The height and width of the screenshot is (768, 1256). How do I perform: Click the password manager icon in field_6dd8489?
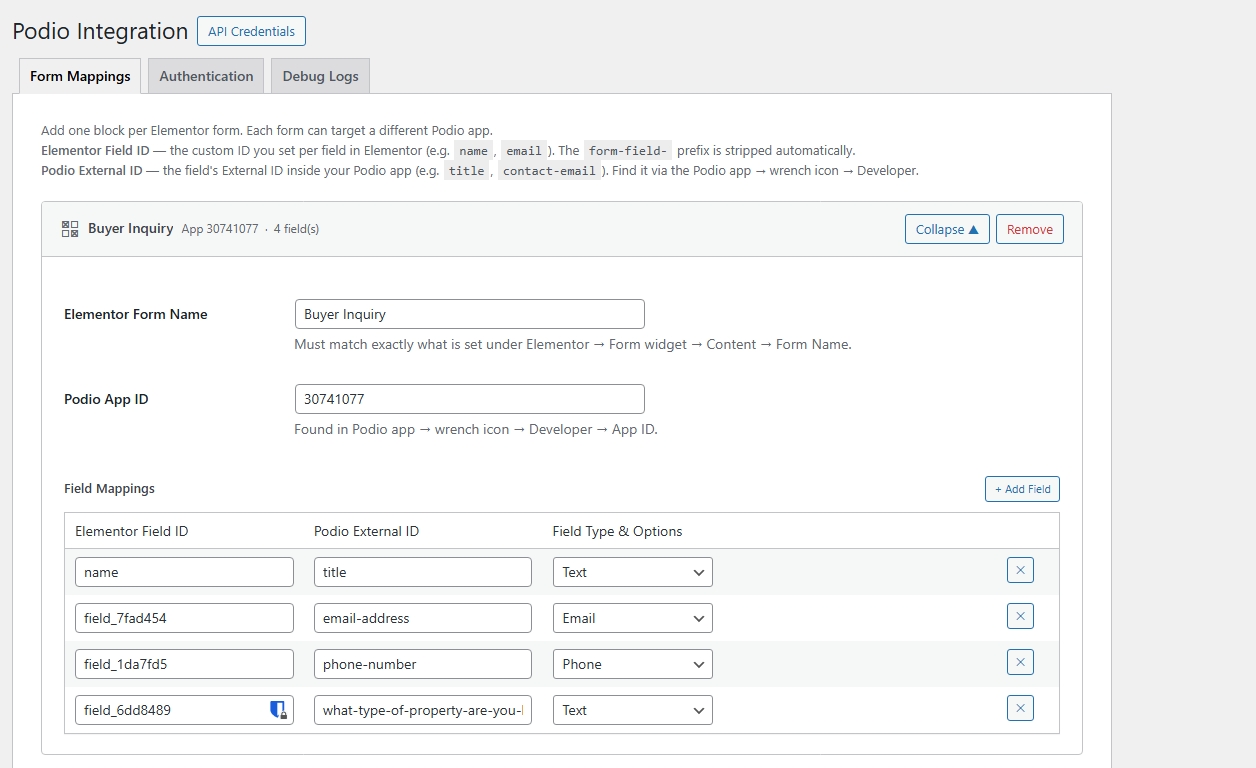[279, 710]
